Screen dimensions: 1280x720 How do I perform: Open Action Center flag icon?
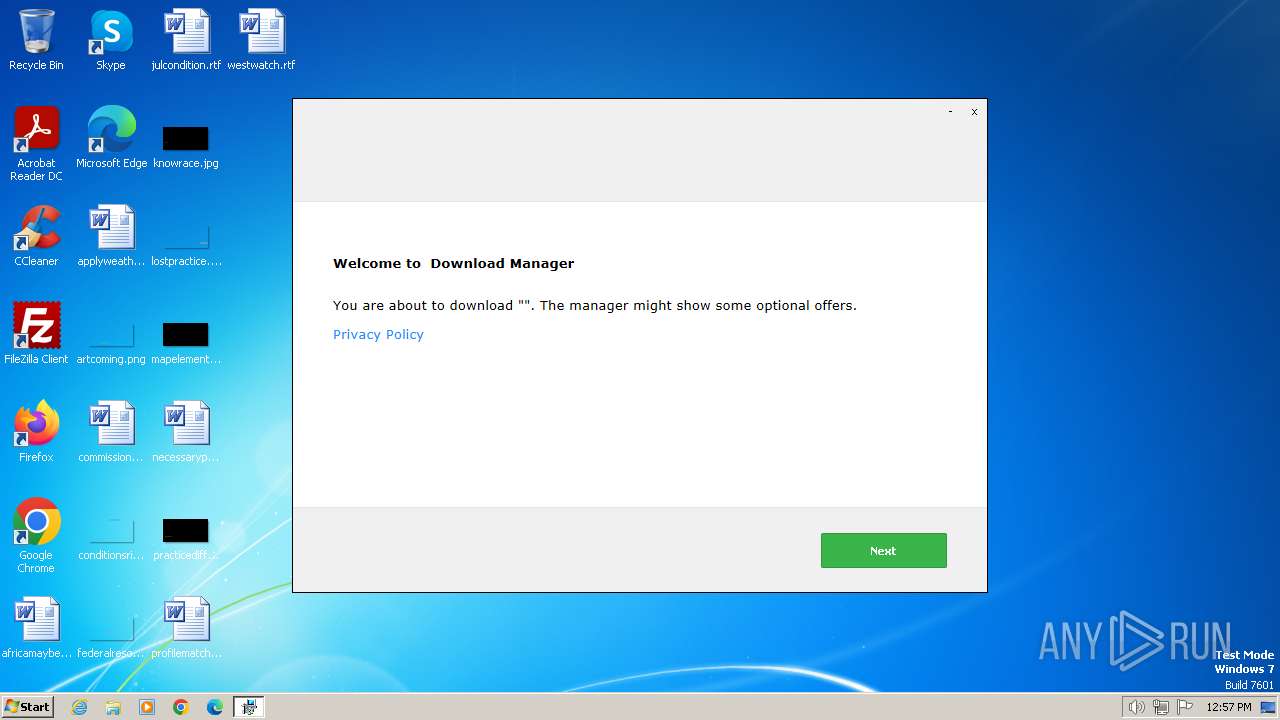pyautogui.click(x=1185, y=707)
